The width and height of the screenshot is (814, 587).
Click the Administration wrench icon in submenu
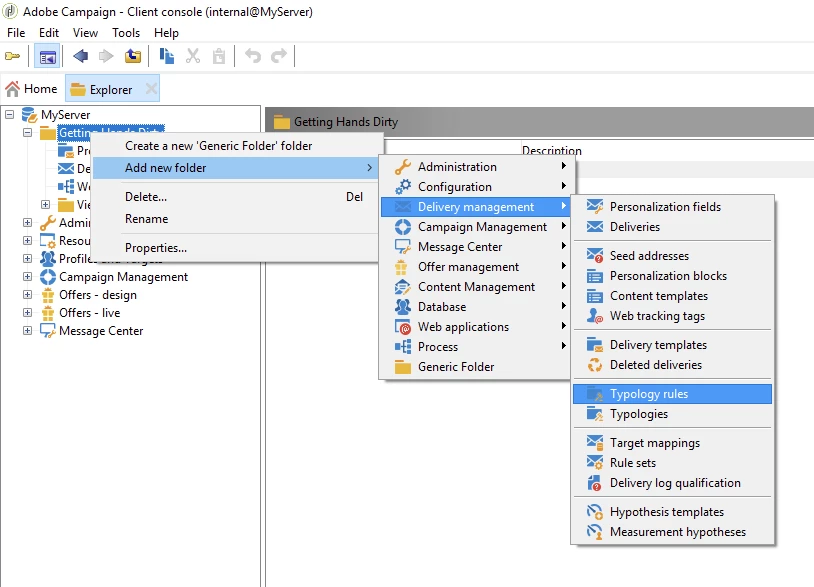[x=403, y=167]
